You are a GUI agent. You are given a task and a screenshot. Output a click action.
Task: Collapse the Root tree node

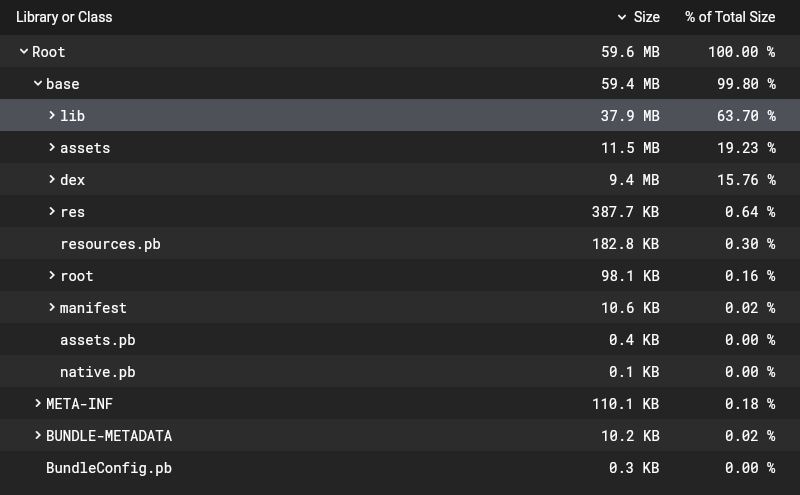coord(24,52)
